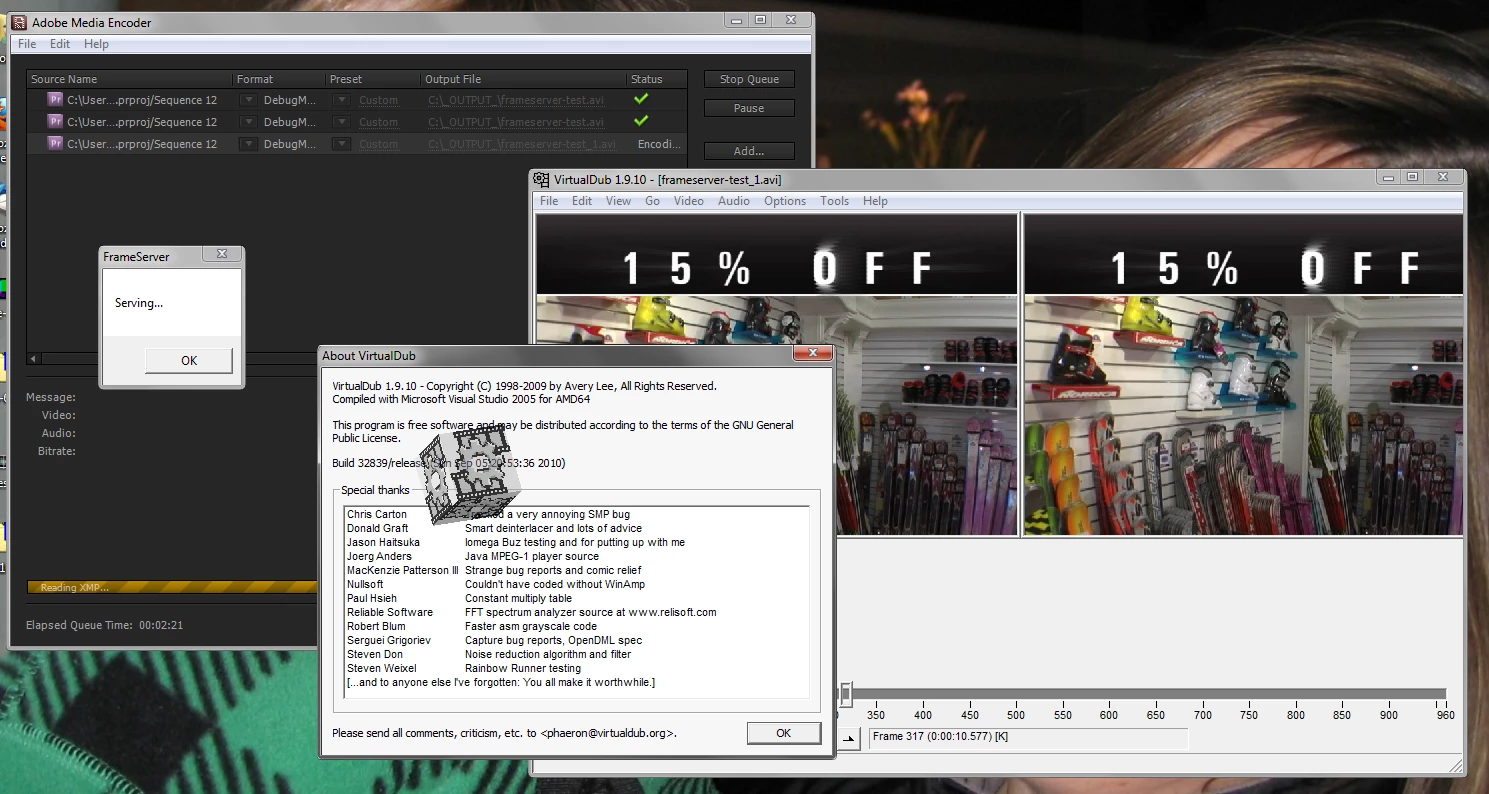Select the Nullsoft special thanks row
Image resolution: width=1489 pixels, height=794 pixels.
(x=575, y=584)
